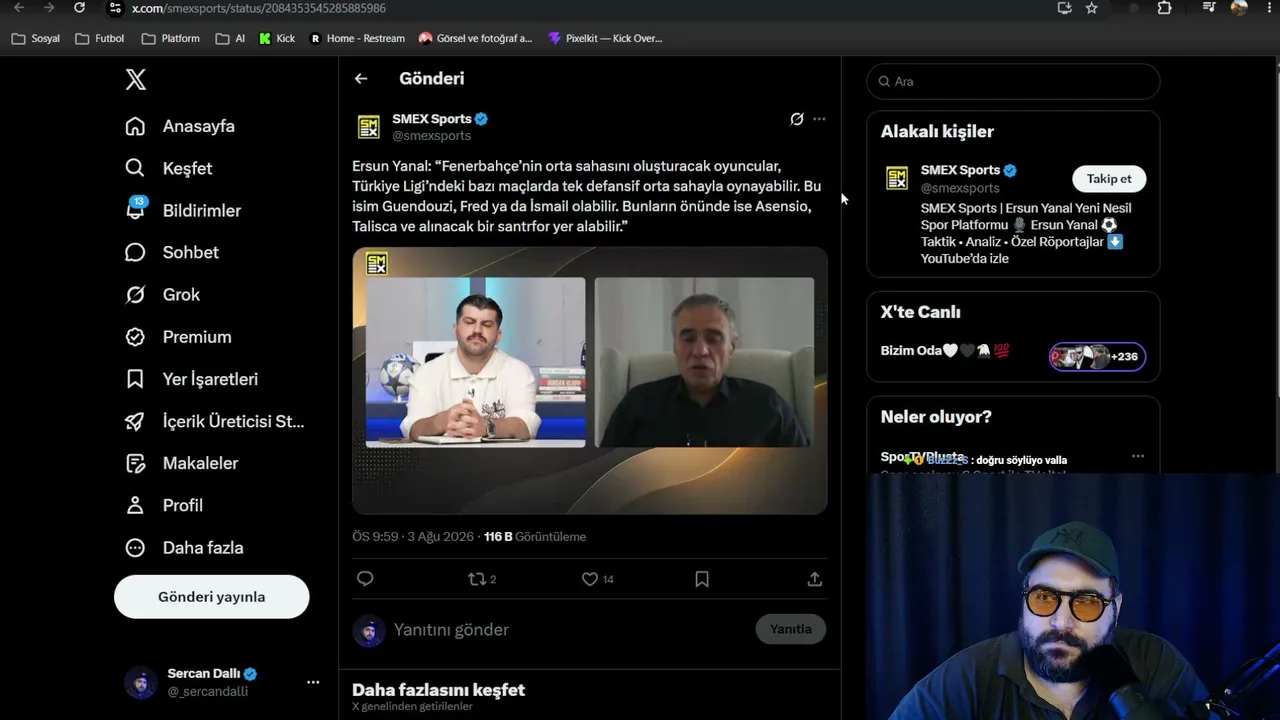Click the +236 listeners avatar badge
The height and width of the screenshot is (720, 1280).
1097,357
